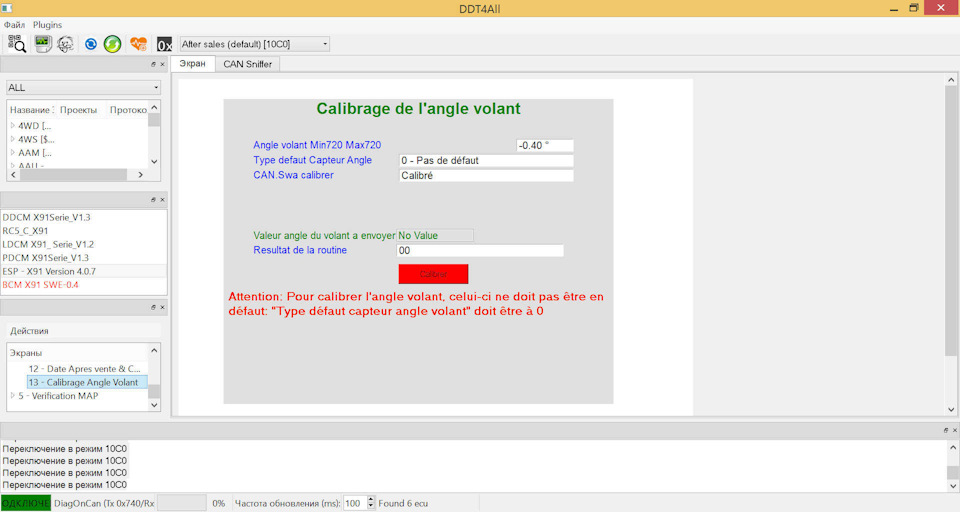Viewport: 960px width, 512px height.
Task: Click the refresh rate field showing 100
Action: (354, 503)
